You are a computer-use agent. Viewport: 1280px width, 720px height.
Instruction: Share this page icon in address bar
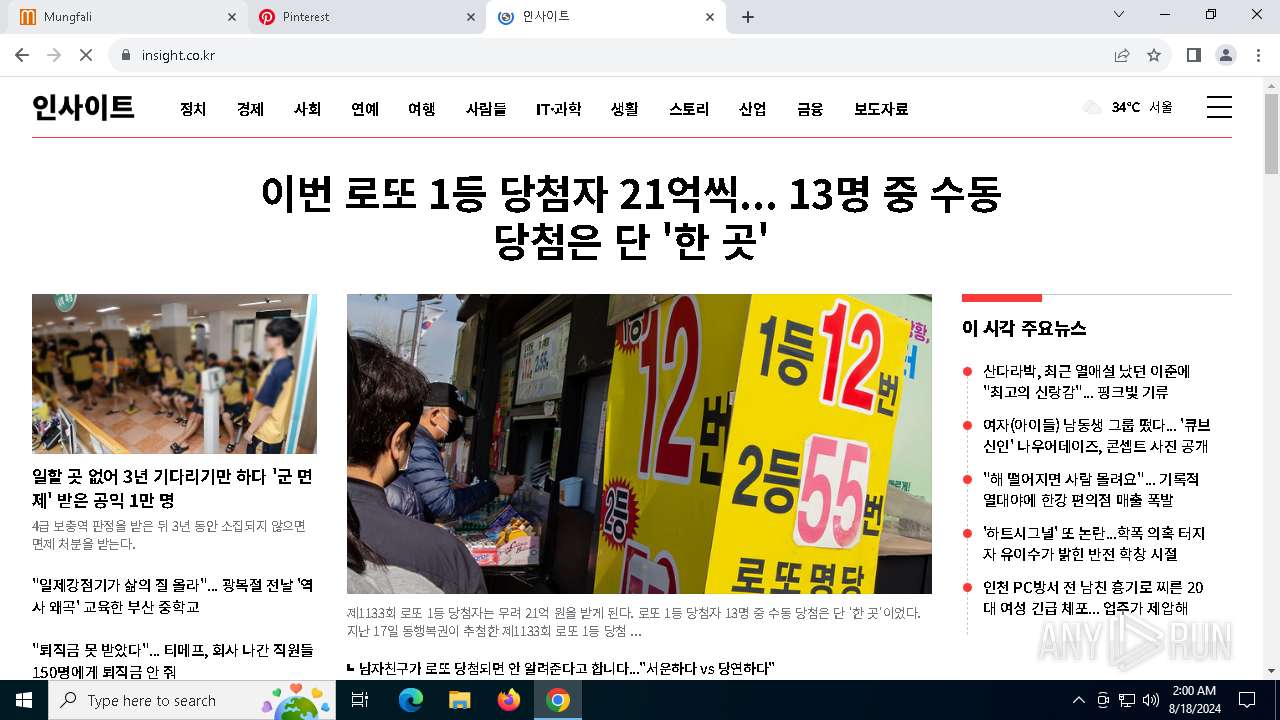point(1122,55)
